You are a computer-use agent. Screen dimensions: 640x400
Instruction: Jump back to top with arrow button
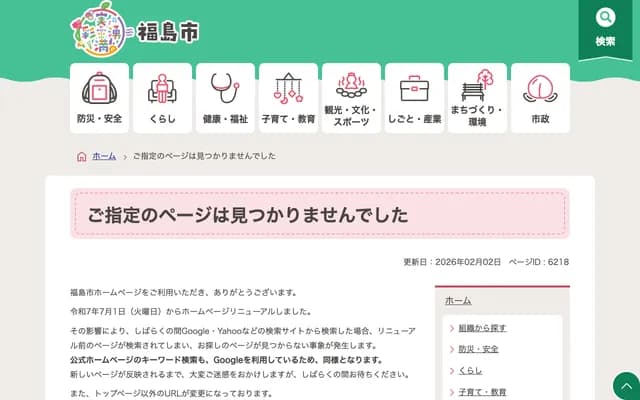627,385
